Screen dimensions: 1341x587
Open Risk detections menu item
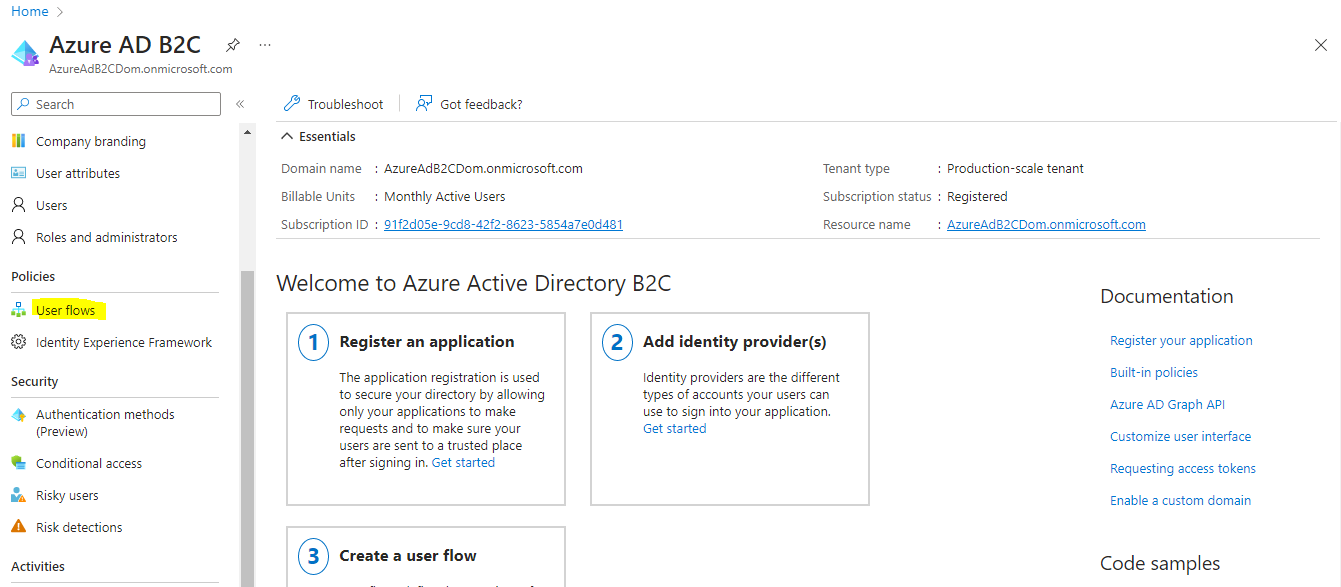[79, 527]
